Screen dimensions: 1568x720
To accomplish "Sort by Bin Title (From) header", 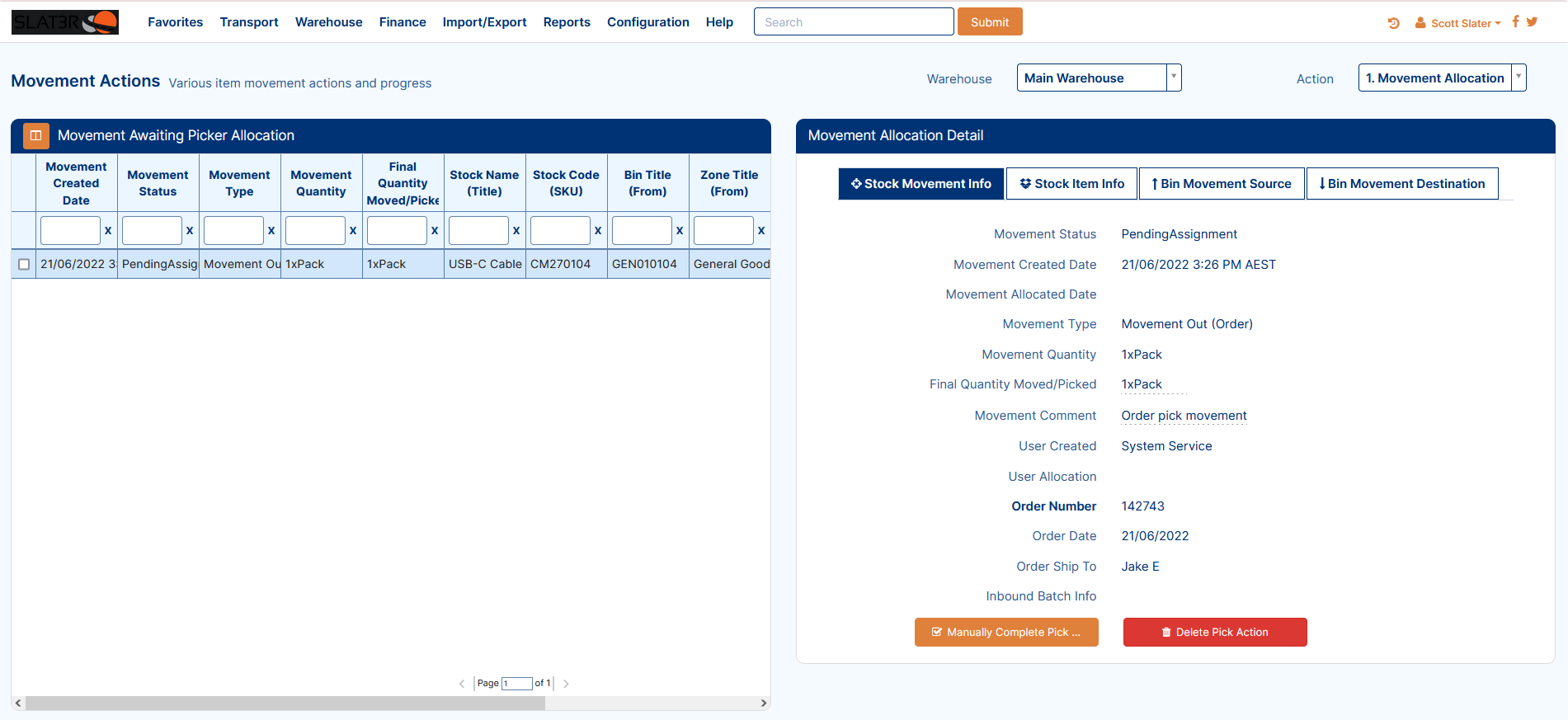I will point(647,183).
